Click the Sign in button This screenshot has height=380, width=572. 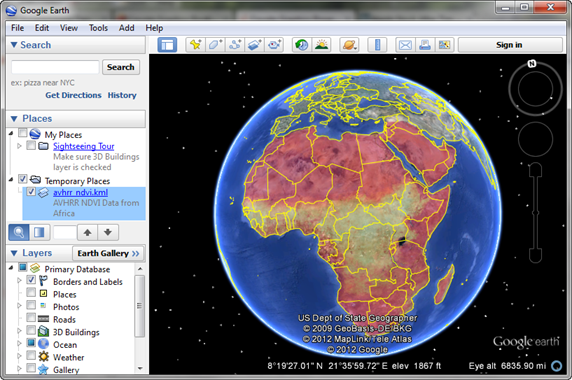pos(510,45)
